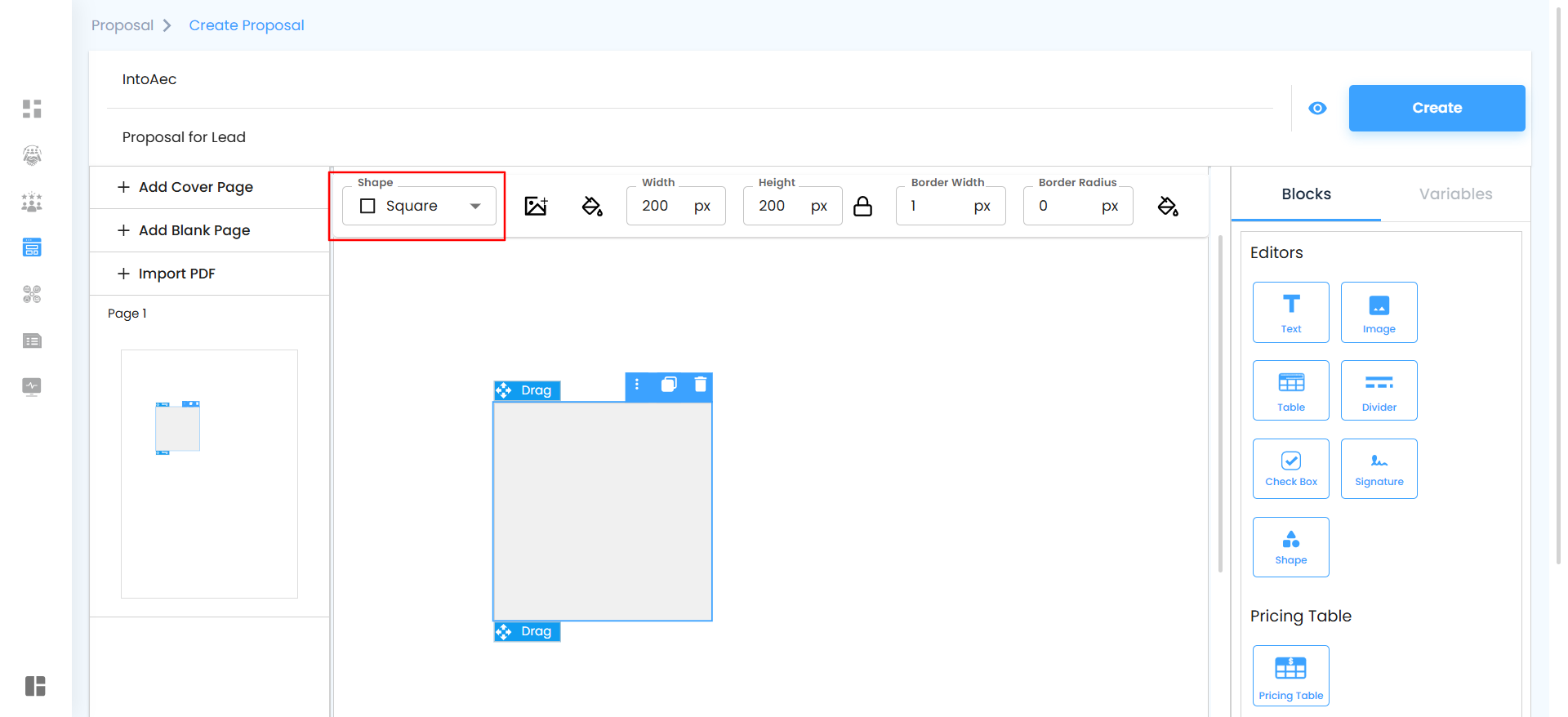Click the Height input field

[x=792, y=206]
